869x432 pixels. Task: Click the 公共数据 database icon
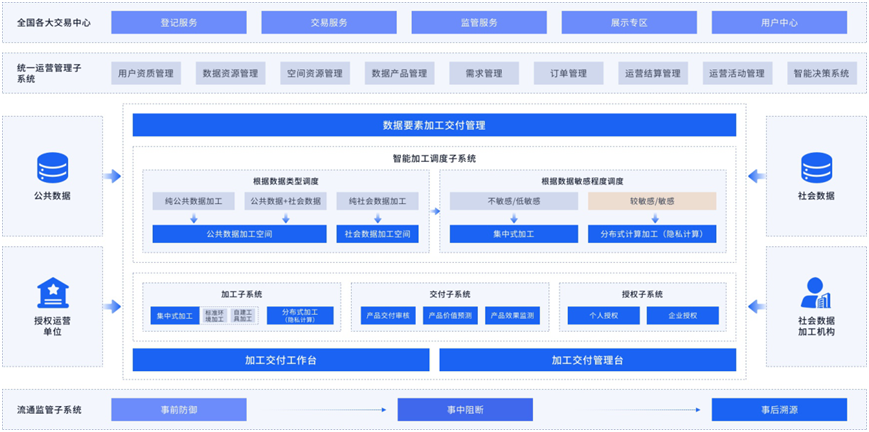click(53, 167)
